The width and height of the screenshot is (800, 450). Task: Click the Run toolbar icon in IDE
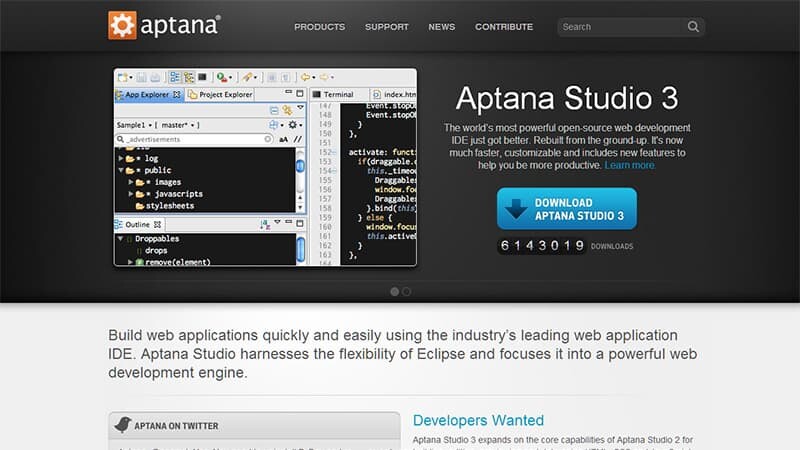pos(221,77)
